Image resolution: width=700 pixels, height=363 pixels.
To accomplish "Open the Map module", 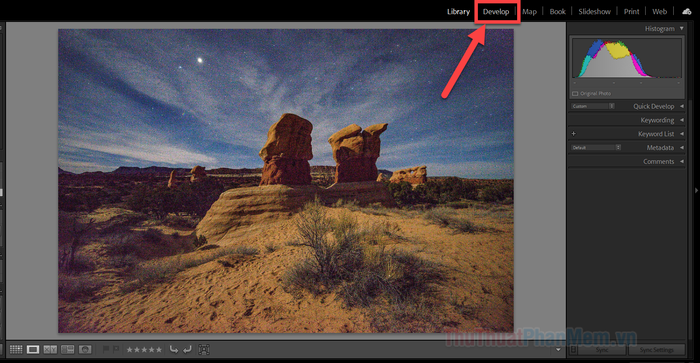I will pos(529,12).
